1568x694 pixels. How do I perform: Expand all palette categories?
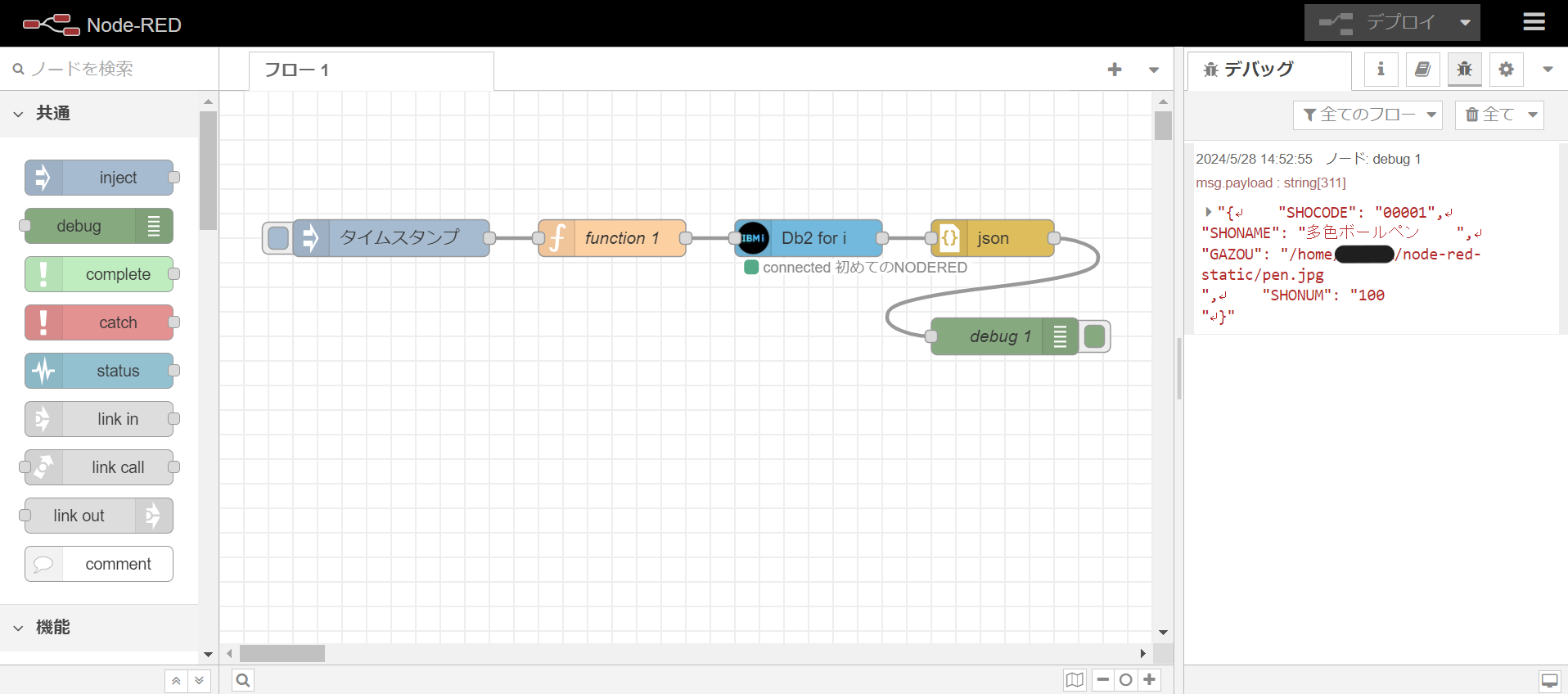click(199, 680)
